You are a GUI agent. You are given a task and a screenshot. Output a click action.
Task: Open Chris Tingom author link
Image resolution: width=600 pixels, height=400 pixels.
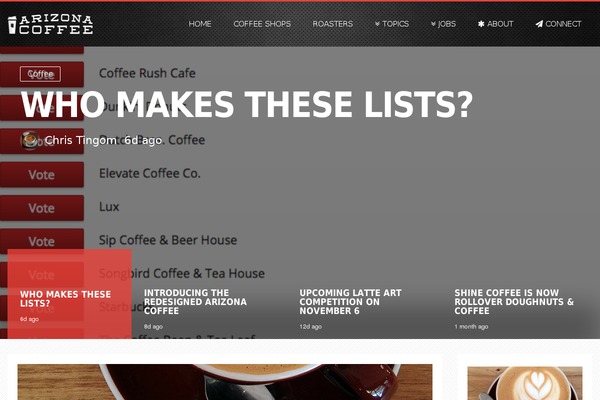pyautogui.click(x=80, y=140)
